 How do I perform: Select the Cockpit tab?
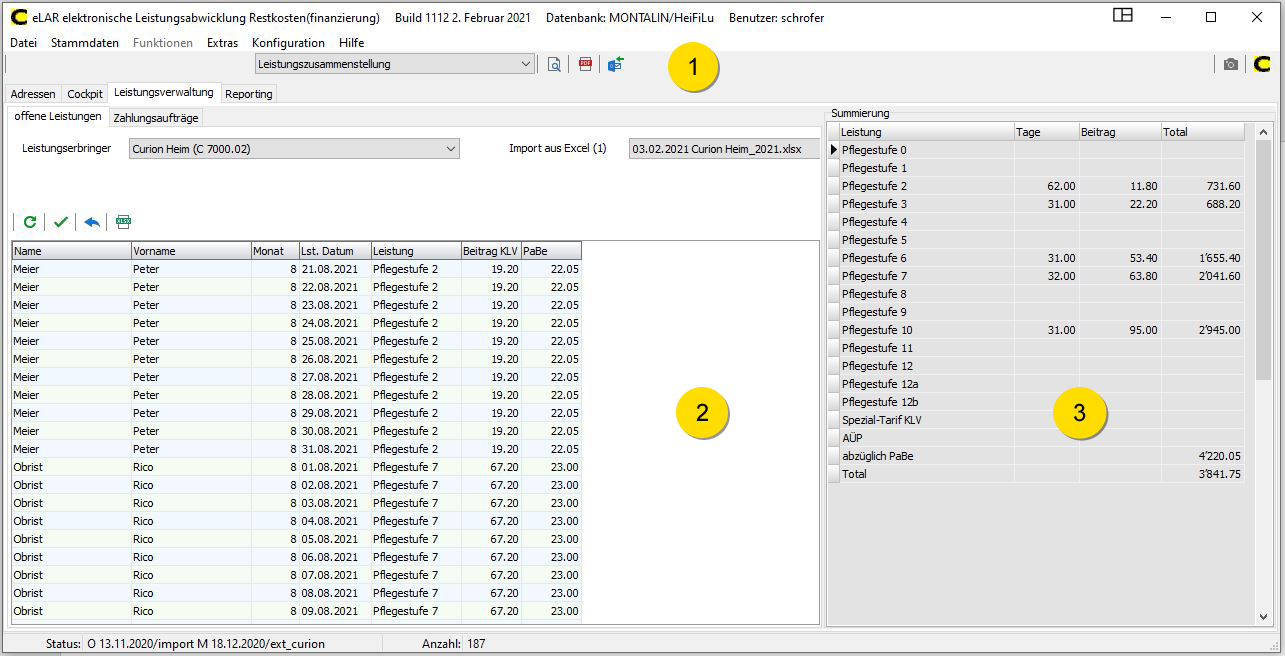(x=85, y=94)
